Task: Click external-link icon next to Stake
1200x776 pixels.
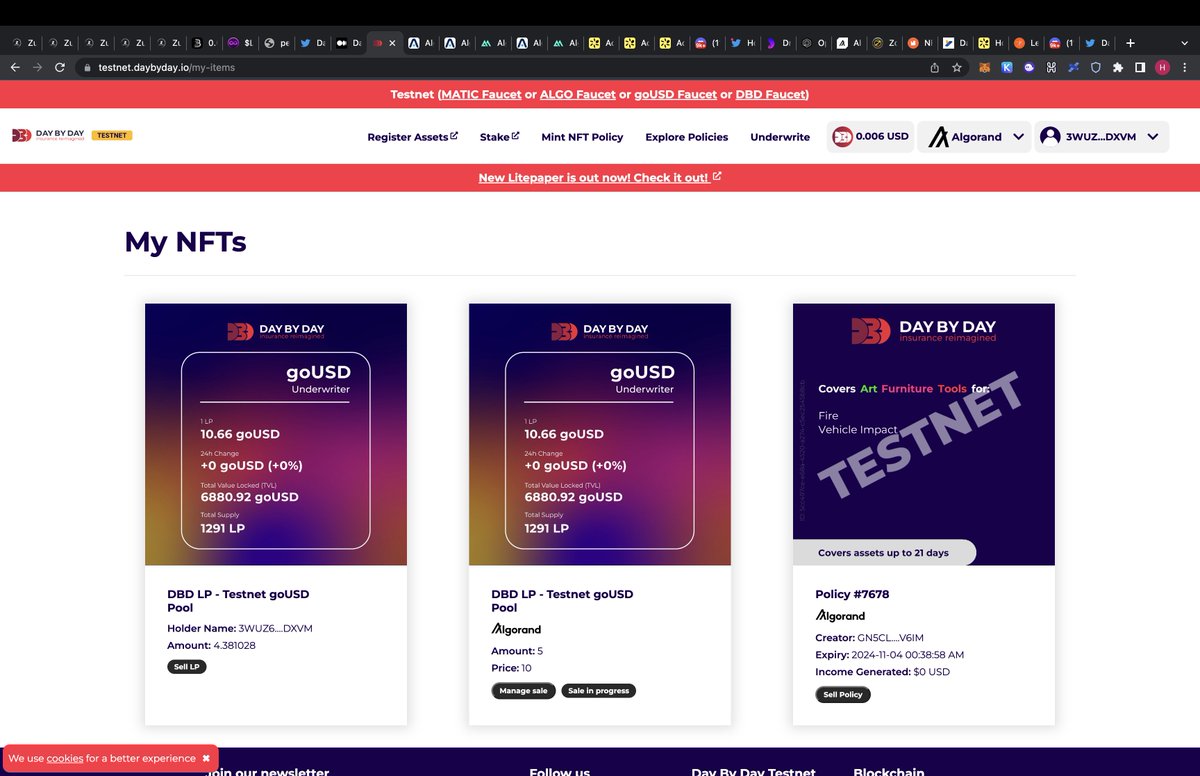Action: pos(516,135)
